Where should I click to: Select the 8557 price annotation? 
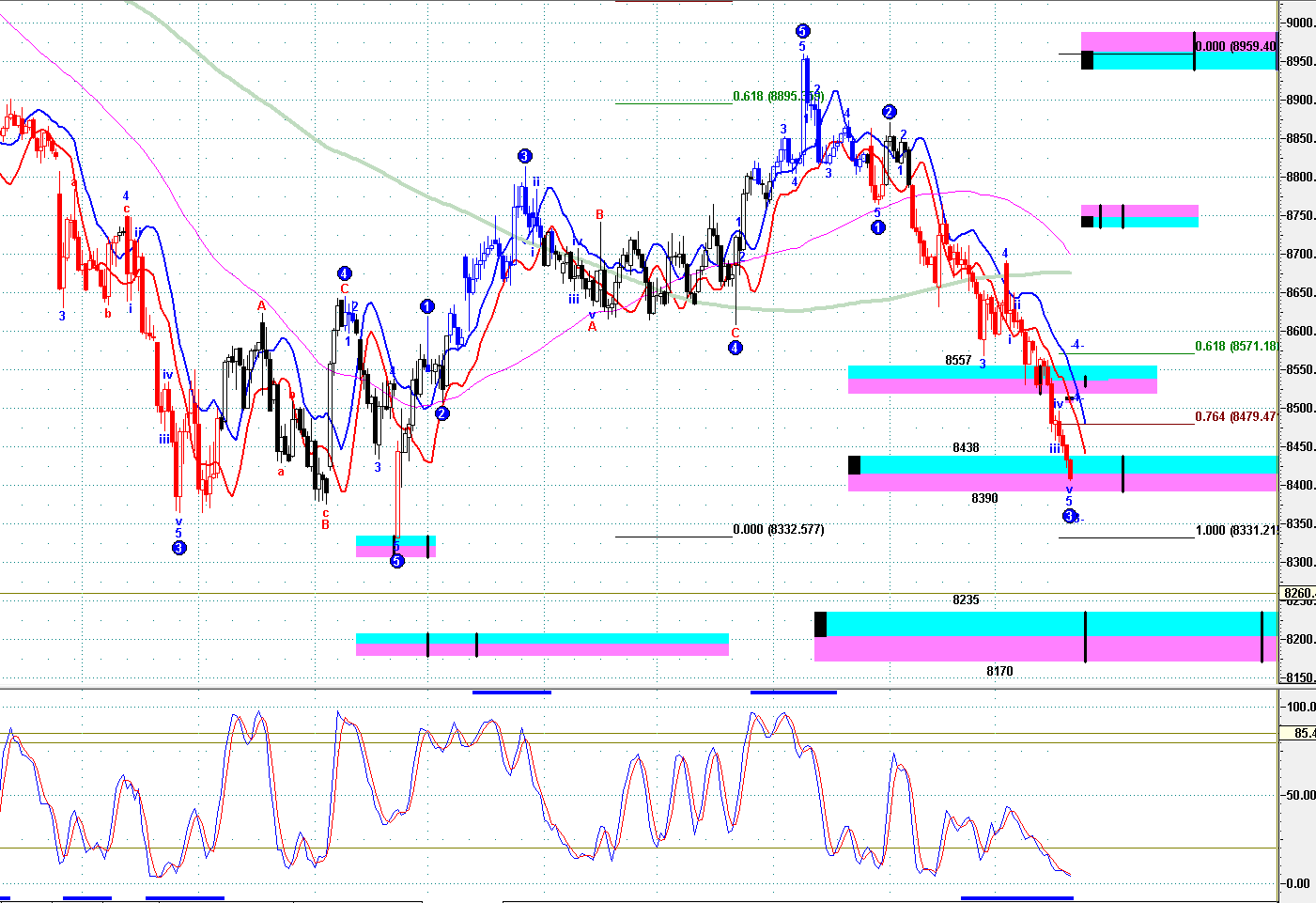click(958, 361)
